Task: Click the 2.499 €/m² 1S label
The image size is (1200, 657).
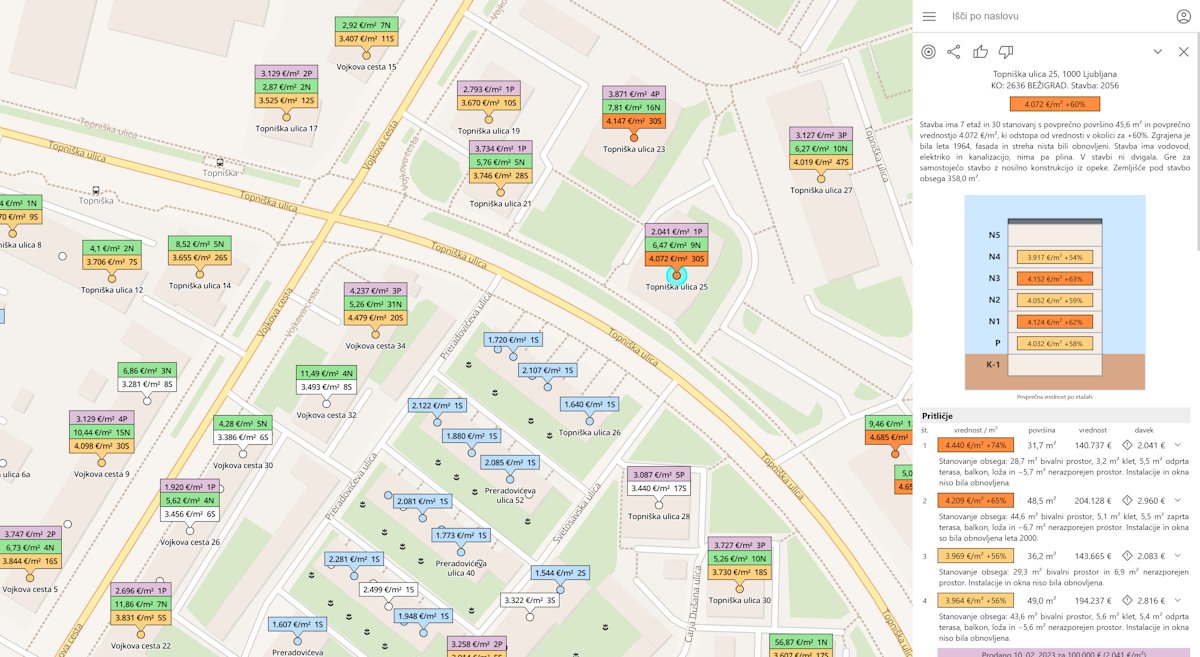Action: tap(389, 590)
